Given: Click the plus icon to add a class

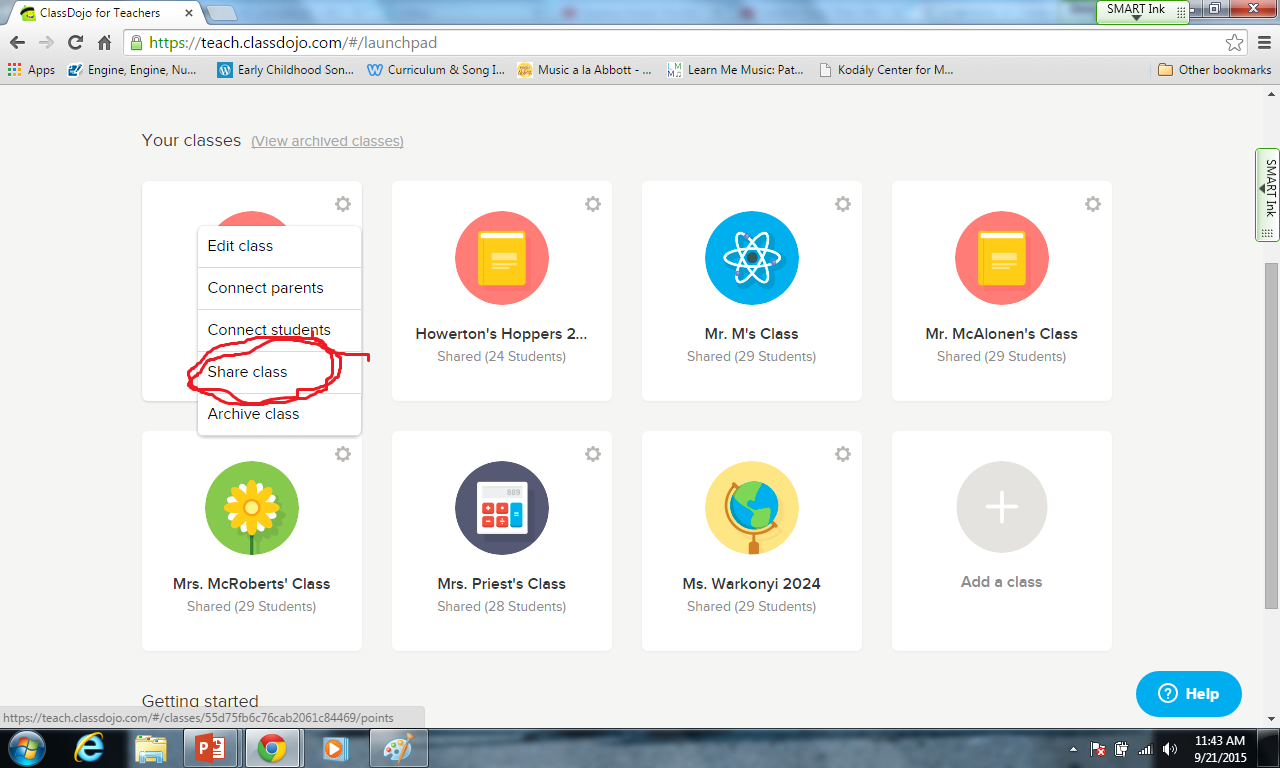Looking at the screenshot, I should click(x=1002, y=507).
